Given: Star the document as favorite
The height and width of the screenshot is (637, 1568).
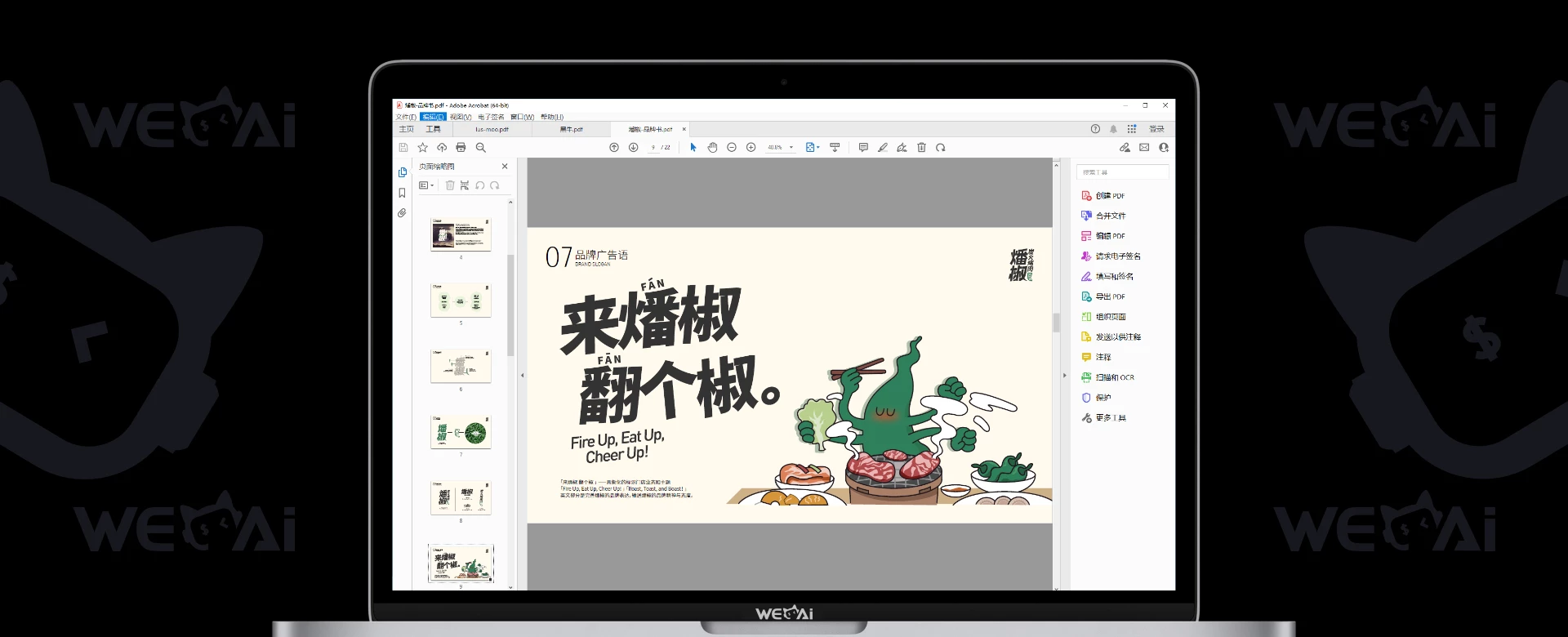Looking at the screenshot, I should tap(422, 148).
